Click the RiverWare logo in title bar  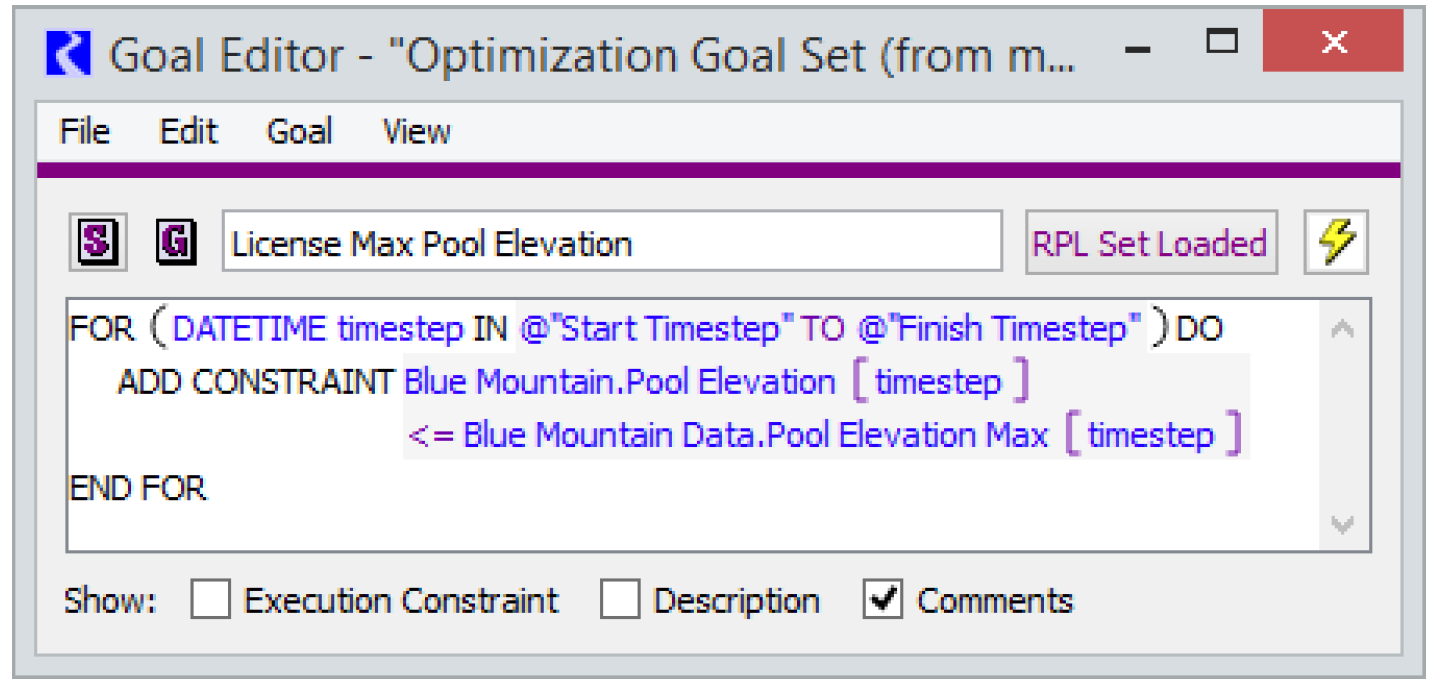(x=69, y=53)
